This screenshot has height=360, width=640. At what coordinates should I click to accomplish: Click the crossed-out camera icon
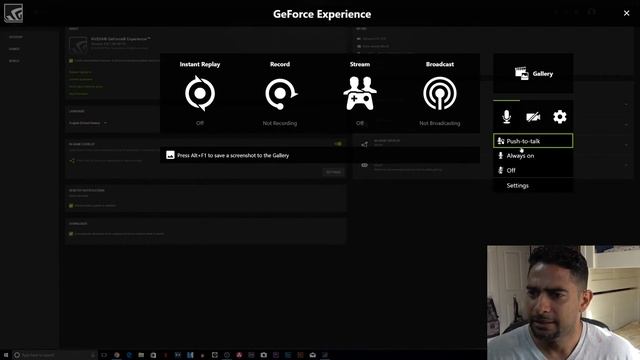(533, 117)
